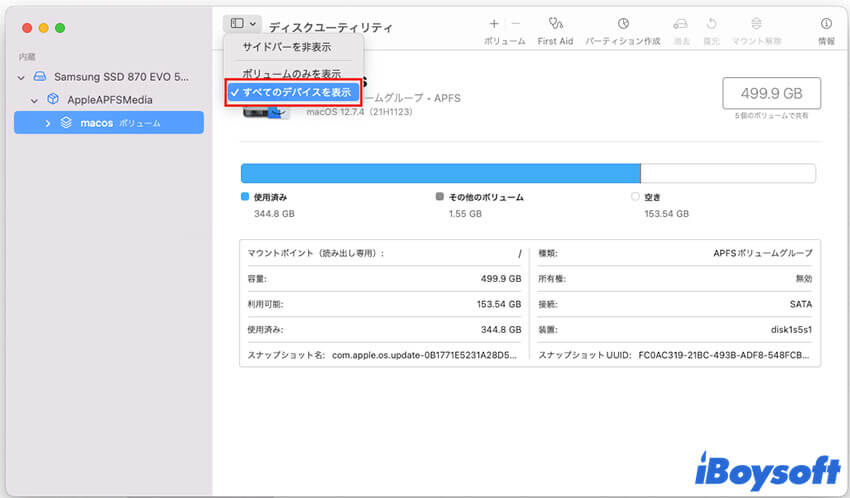
Task: Click the ディスクユーティリティ window title
Action: (330, 28)
